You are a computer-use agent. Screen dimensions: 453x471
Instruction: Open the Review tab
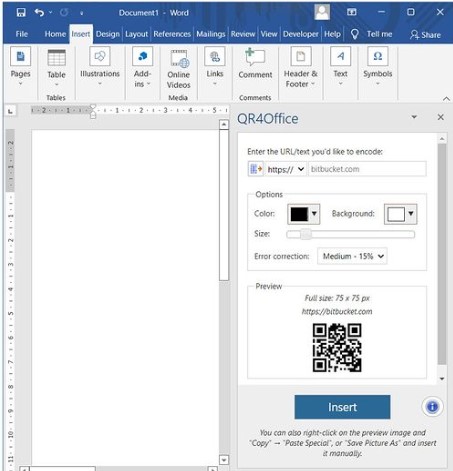coord(243,34)
